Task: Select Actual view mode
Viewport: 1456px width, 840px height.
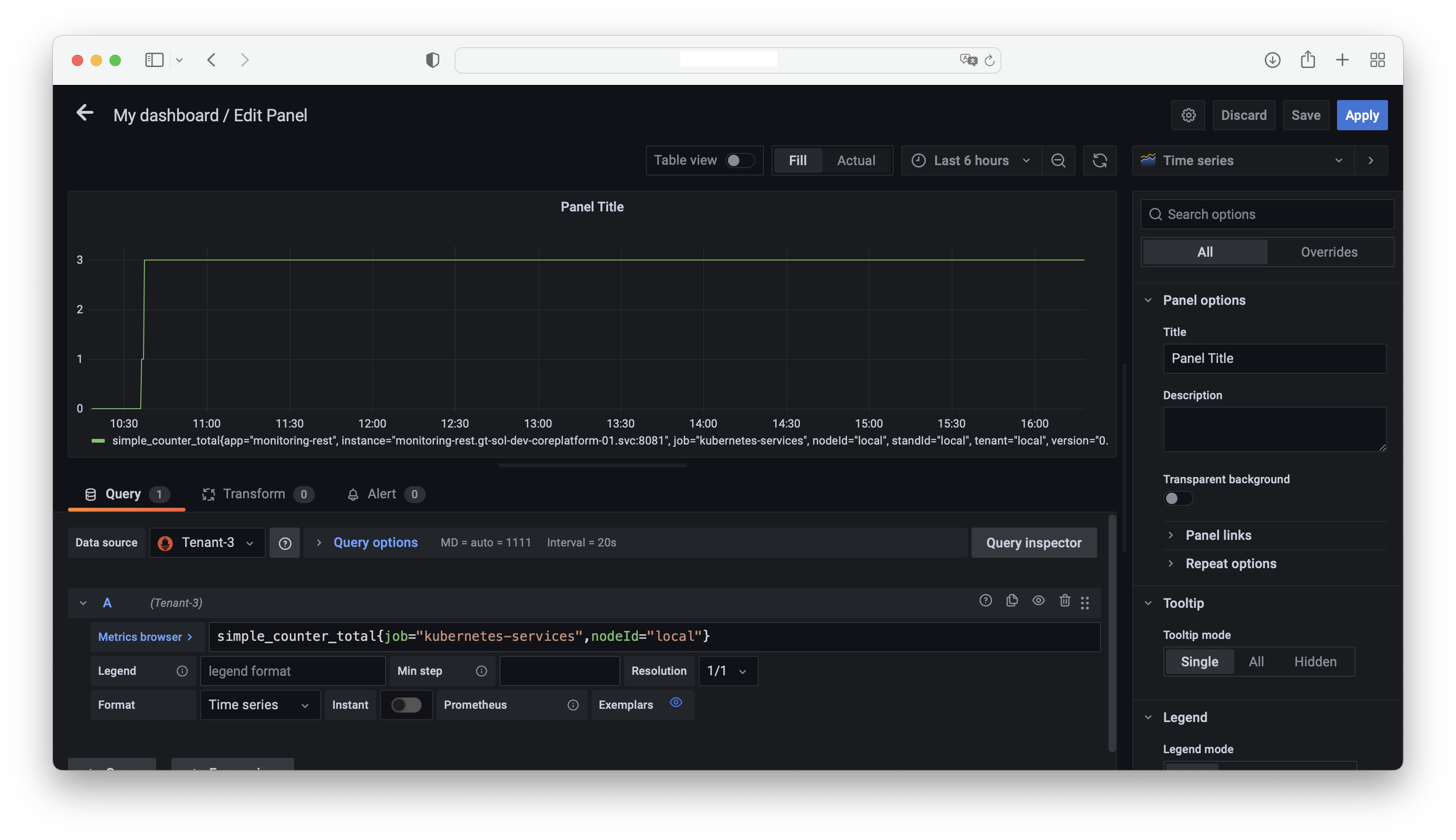Action: coord(856,160)
